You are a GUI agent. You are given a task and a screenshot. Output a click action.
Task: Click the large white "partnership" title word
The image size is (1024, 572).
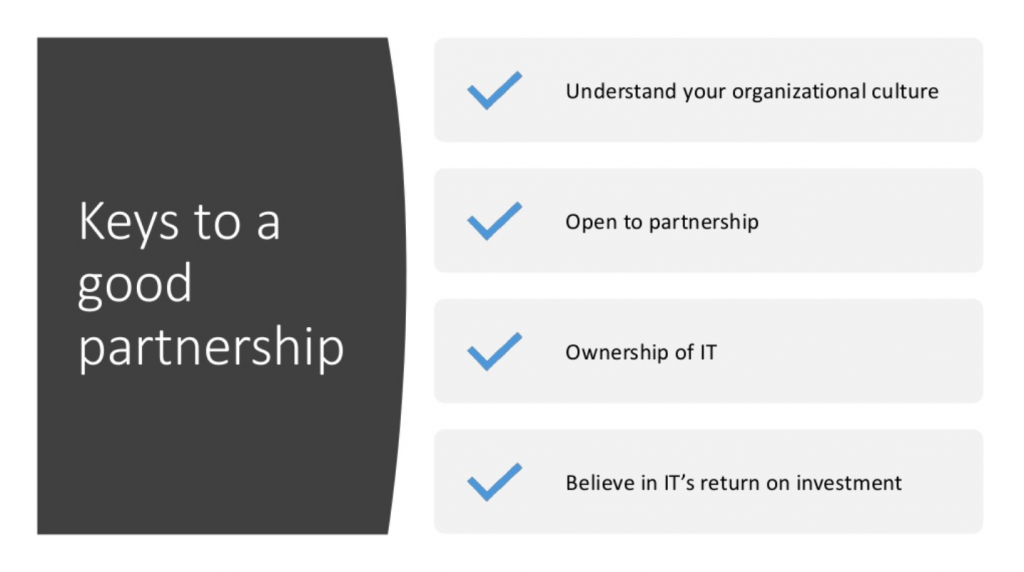tap(211, 348)
